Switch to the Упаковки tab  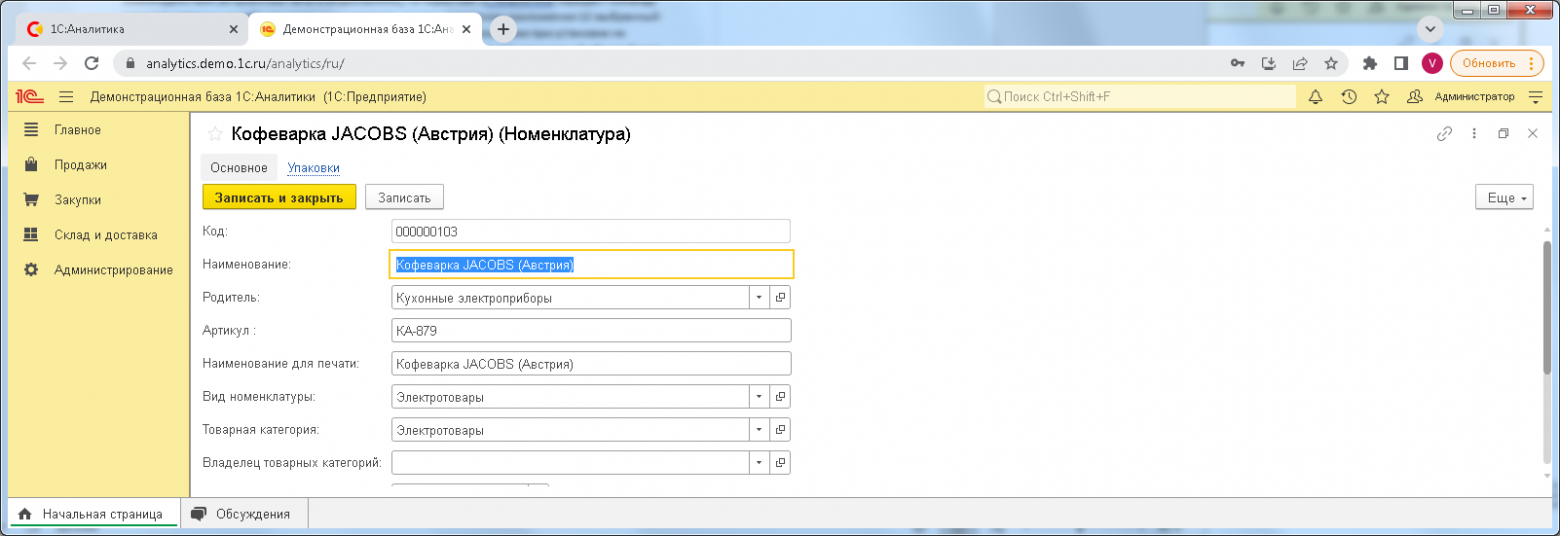point(313,168)
